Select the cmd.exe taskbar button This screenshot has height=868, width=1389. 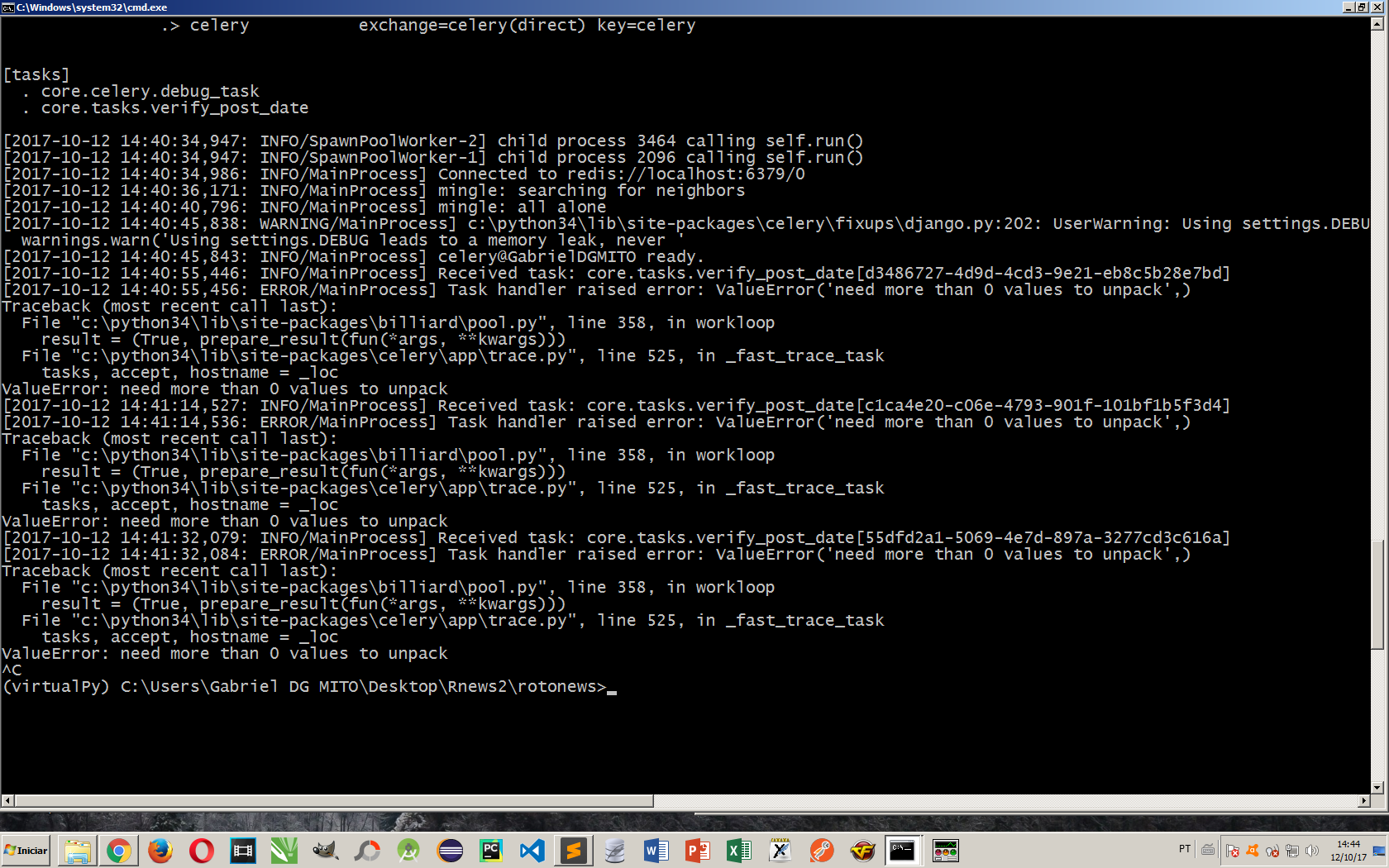903,851
